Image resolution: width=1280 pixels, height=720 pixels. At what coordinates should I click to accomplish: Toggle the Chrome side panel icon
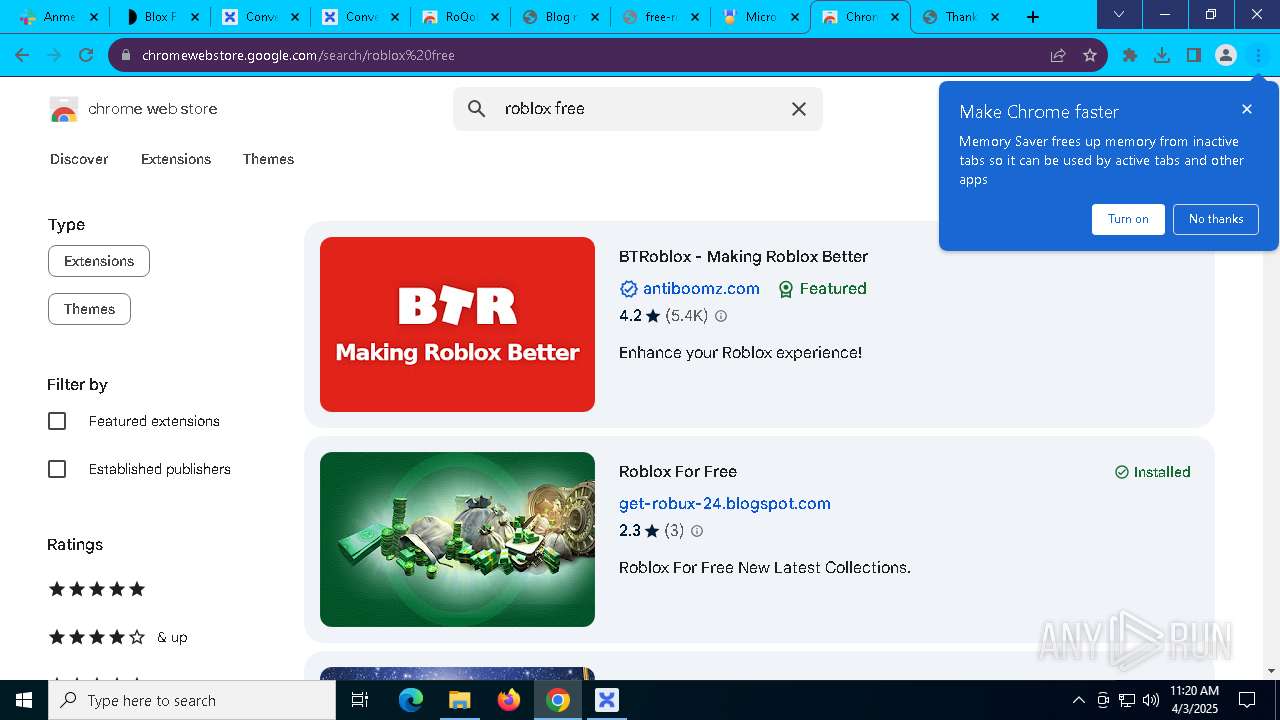(x=1194, y=55)
